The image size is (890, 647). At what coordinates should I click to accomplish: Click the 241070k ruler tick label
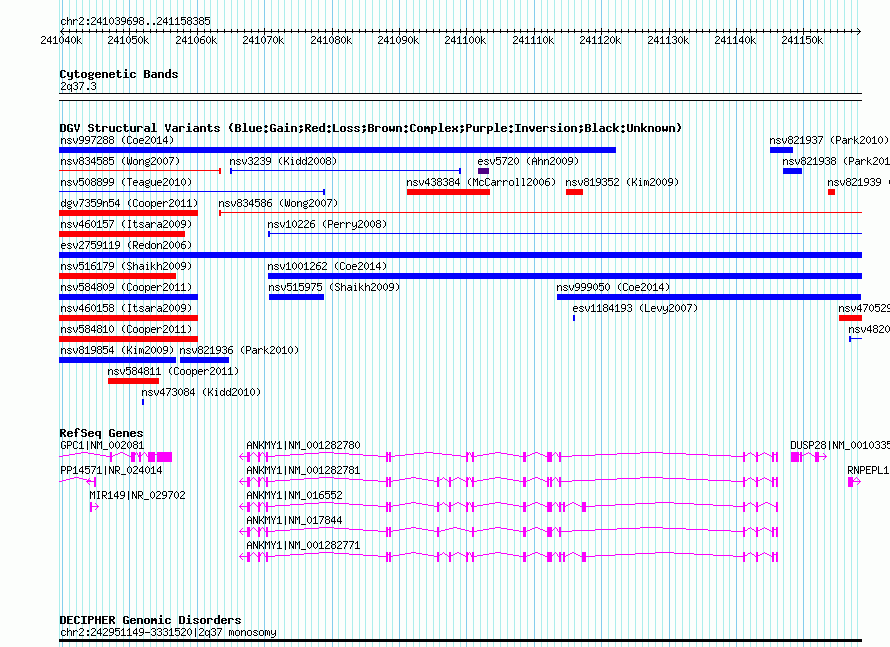click(x=263, y=40)
